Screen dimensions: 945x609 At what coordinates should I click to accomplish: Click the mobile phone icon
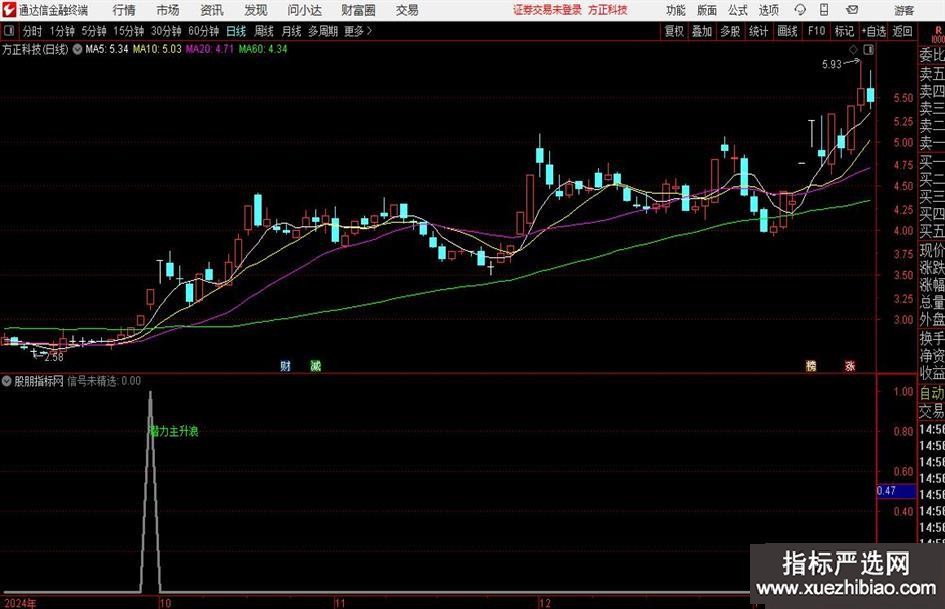pyautogui.click(x=824, y=10)
